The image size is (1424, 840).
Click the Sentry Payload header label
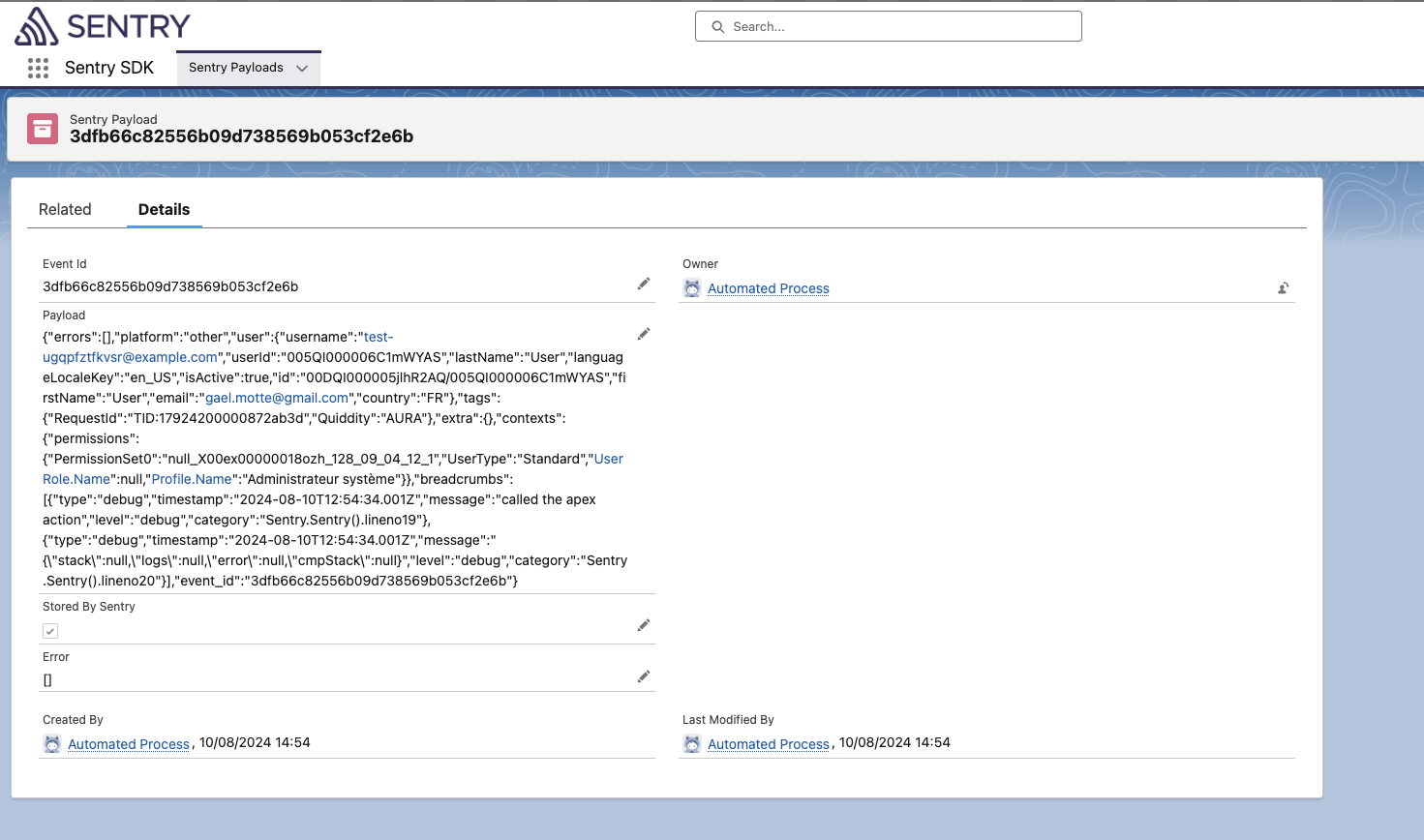pos(113,120)
